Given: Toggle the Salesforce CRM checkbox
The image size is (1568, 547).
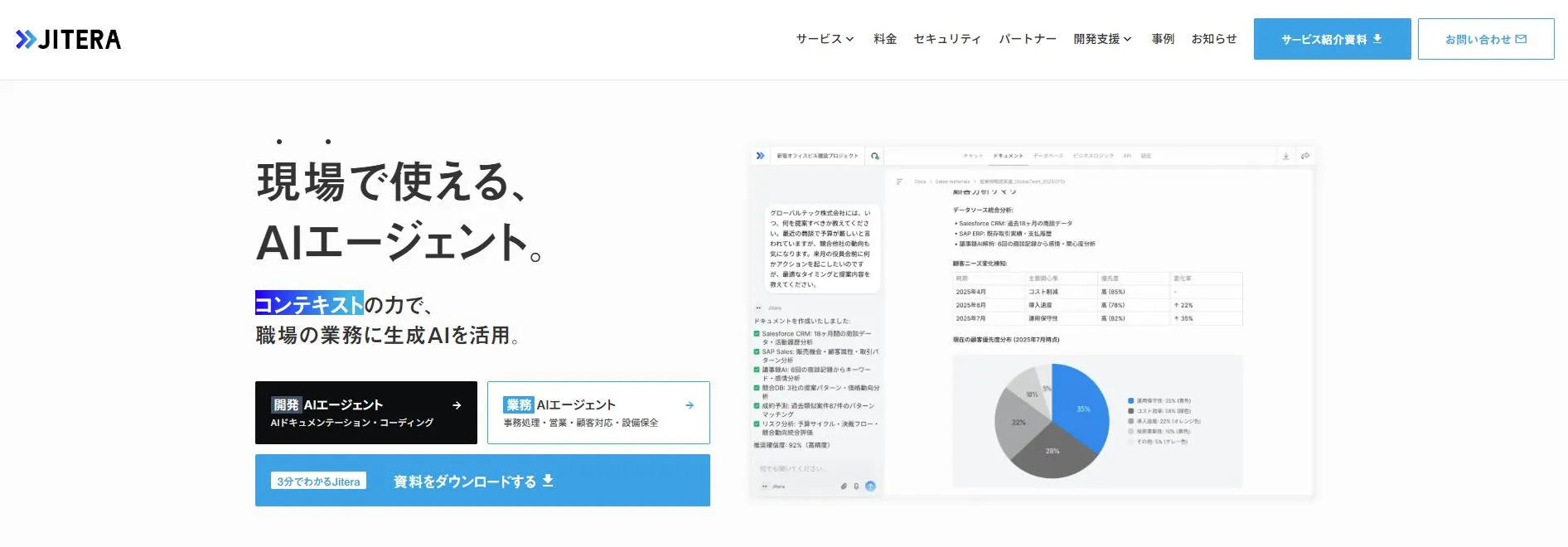Looking at the screenshot, I should 757,334.
